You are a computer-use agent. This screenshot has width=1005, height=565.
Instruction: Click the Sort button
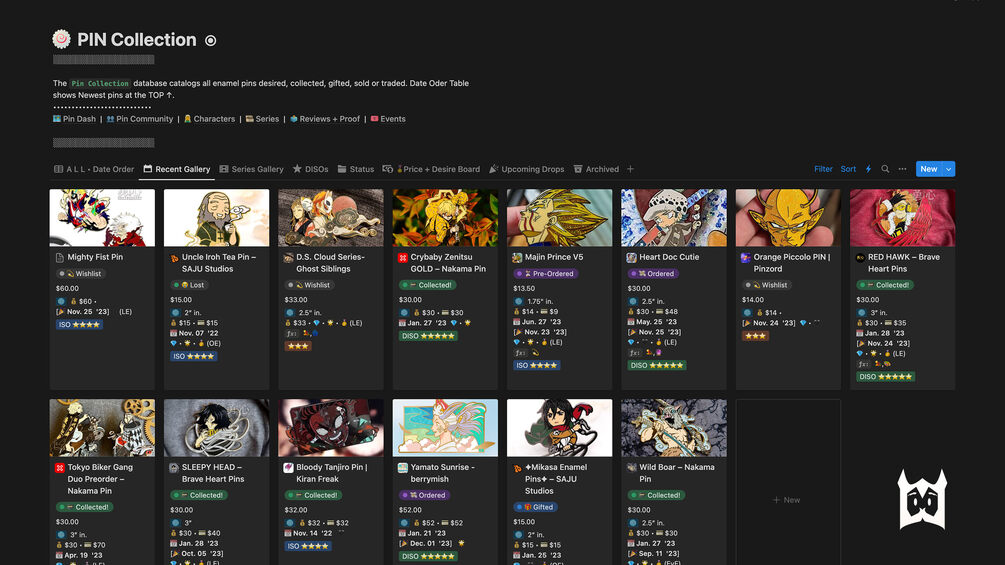848,169
